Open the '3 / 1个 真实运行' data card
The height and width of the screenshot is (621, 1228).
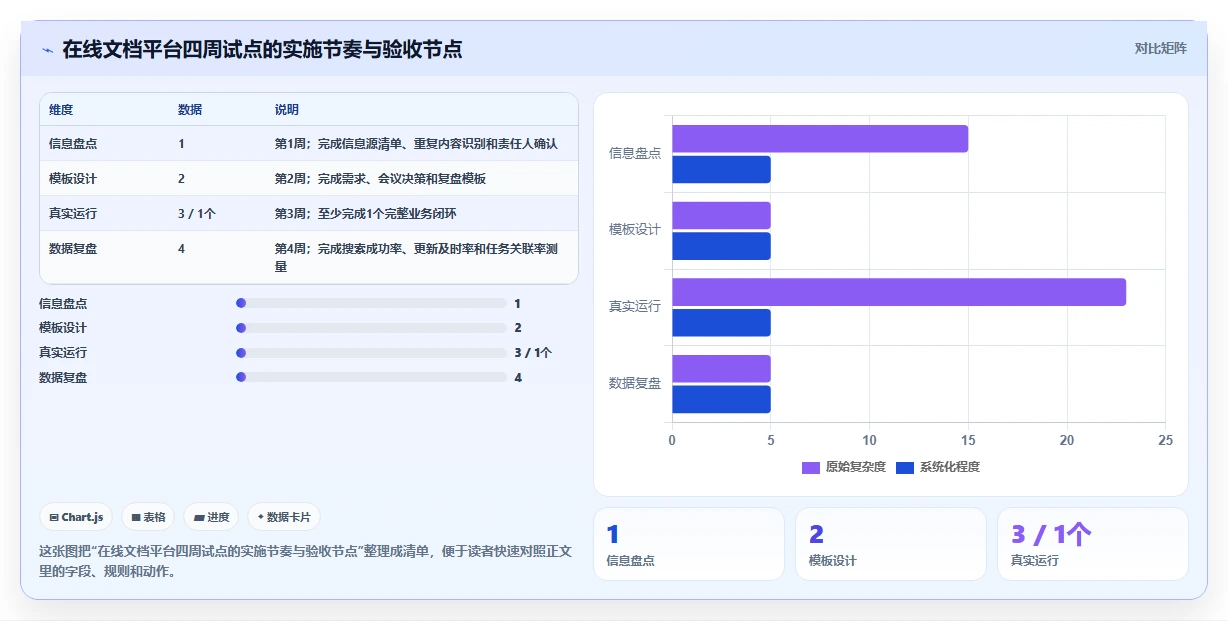pos(1093,544)
